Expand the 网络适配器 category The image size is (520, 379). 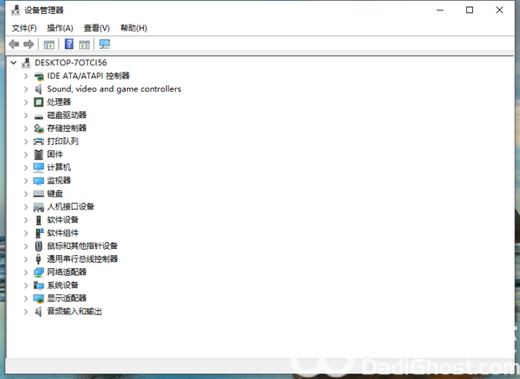(26, 272)
